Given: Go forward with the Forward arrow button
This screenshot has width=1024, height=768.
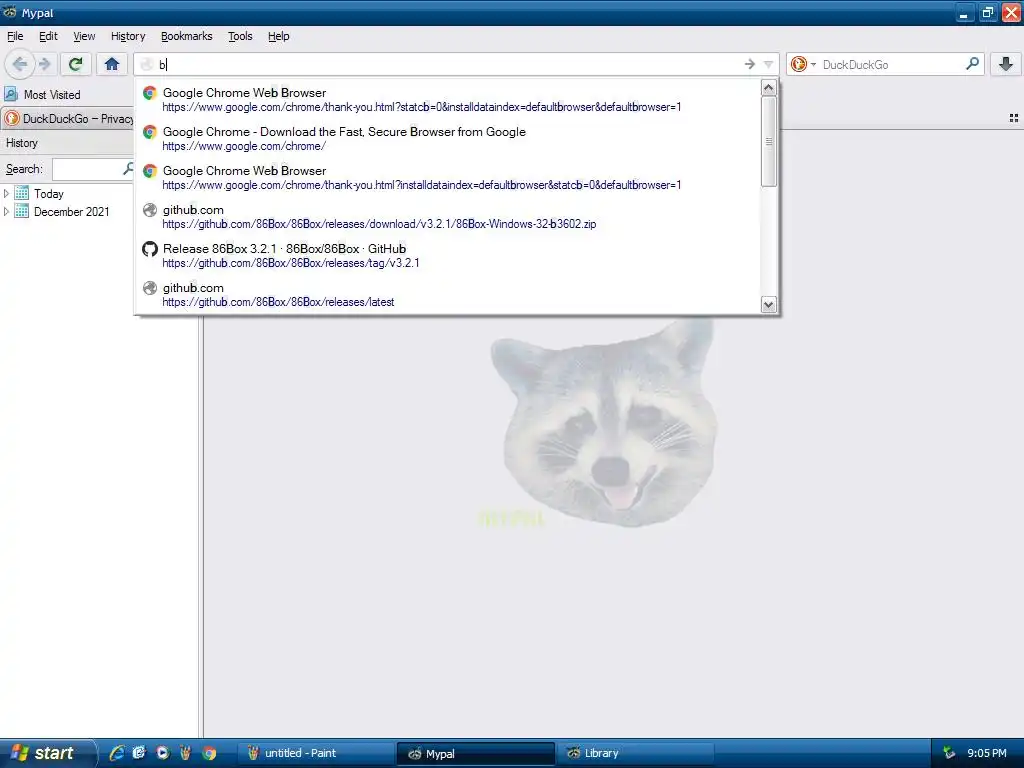Looking at the screenshot, I should pyautogui.click(x=44, y=64).
